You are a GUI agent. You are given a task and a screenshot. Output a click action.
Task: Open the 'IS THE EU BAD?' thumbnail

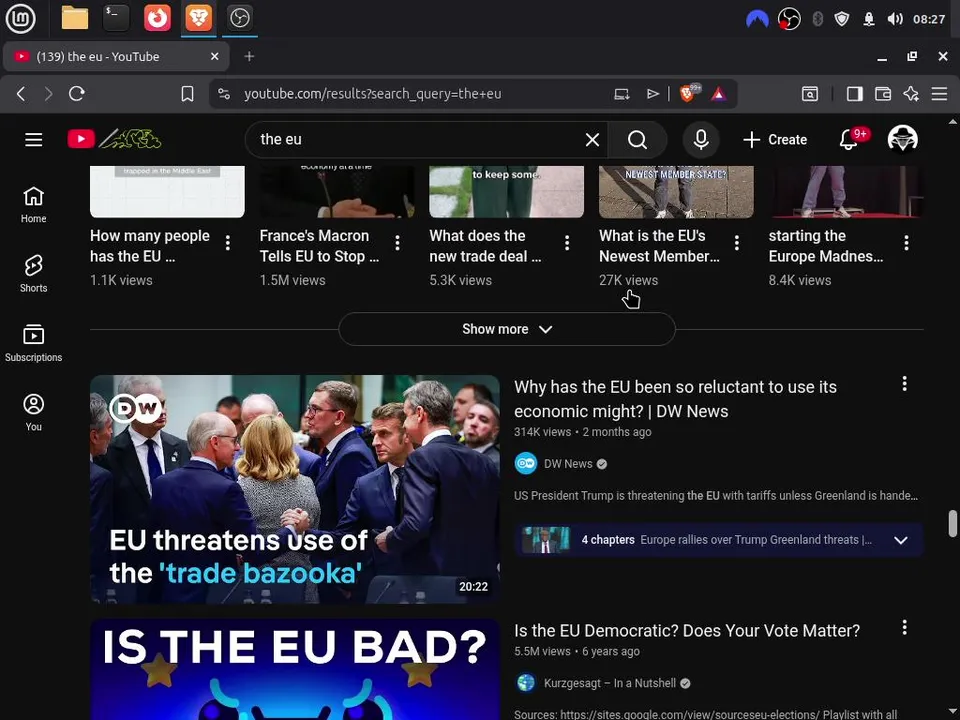(x=294, y=669)
